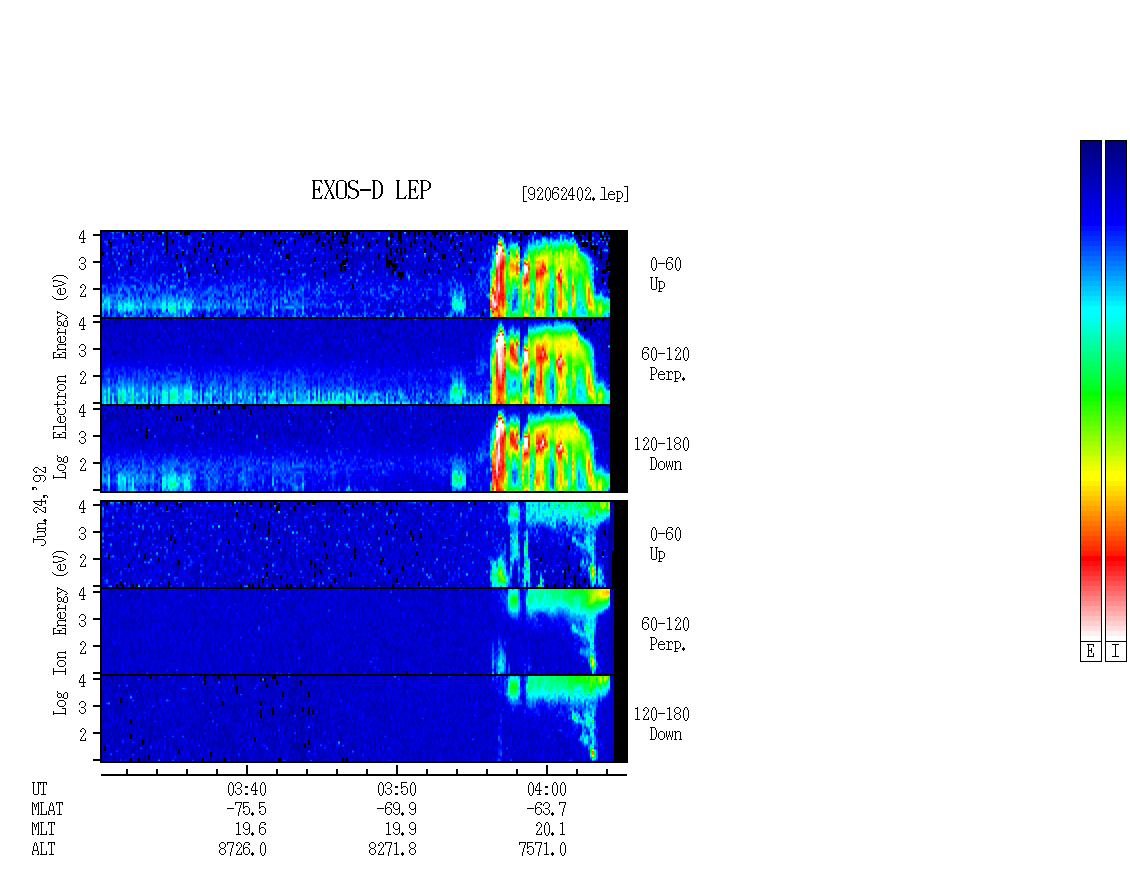Click the ALT value 8271.8
1130x875 pixels.
point(393,850)
